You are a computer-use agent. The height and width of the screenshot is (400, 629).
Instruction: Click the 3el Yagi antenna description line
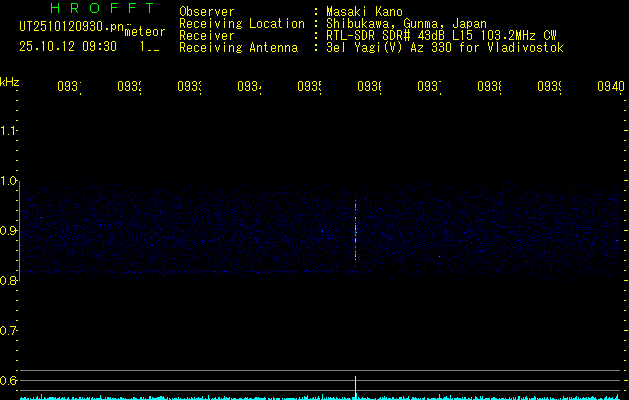[x=445, y=48]
